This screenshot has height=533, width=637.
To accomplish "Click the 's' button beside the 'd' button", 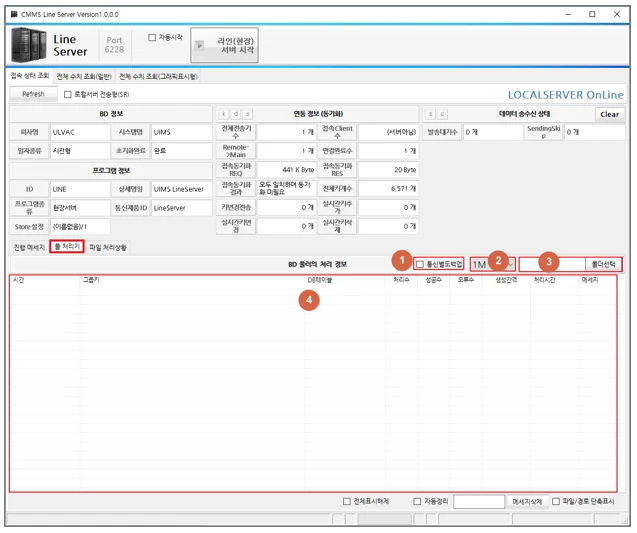I will click(247, 114).
